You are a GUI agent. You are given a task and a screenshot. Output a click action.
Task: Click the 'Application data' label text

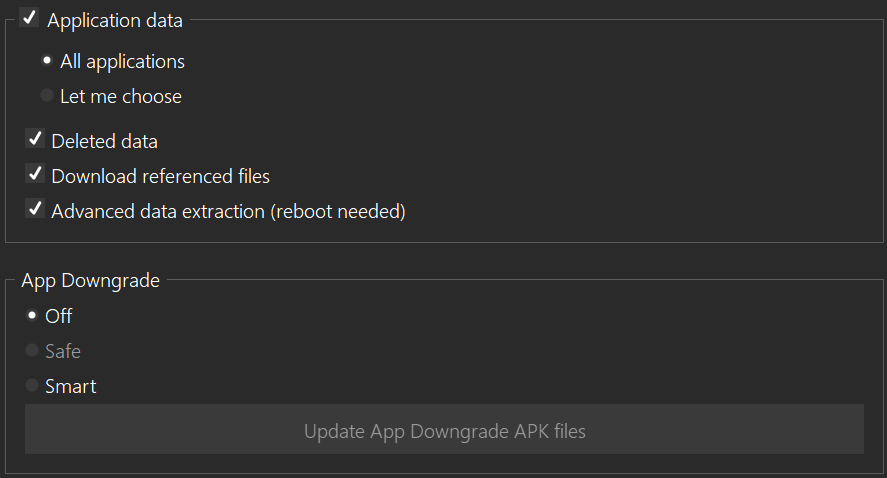pyautogui.click(x=114, y=20)
